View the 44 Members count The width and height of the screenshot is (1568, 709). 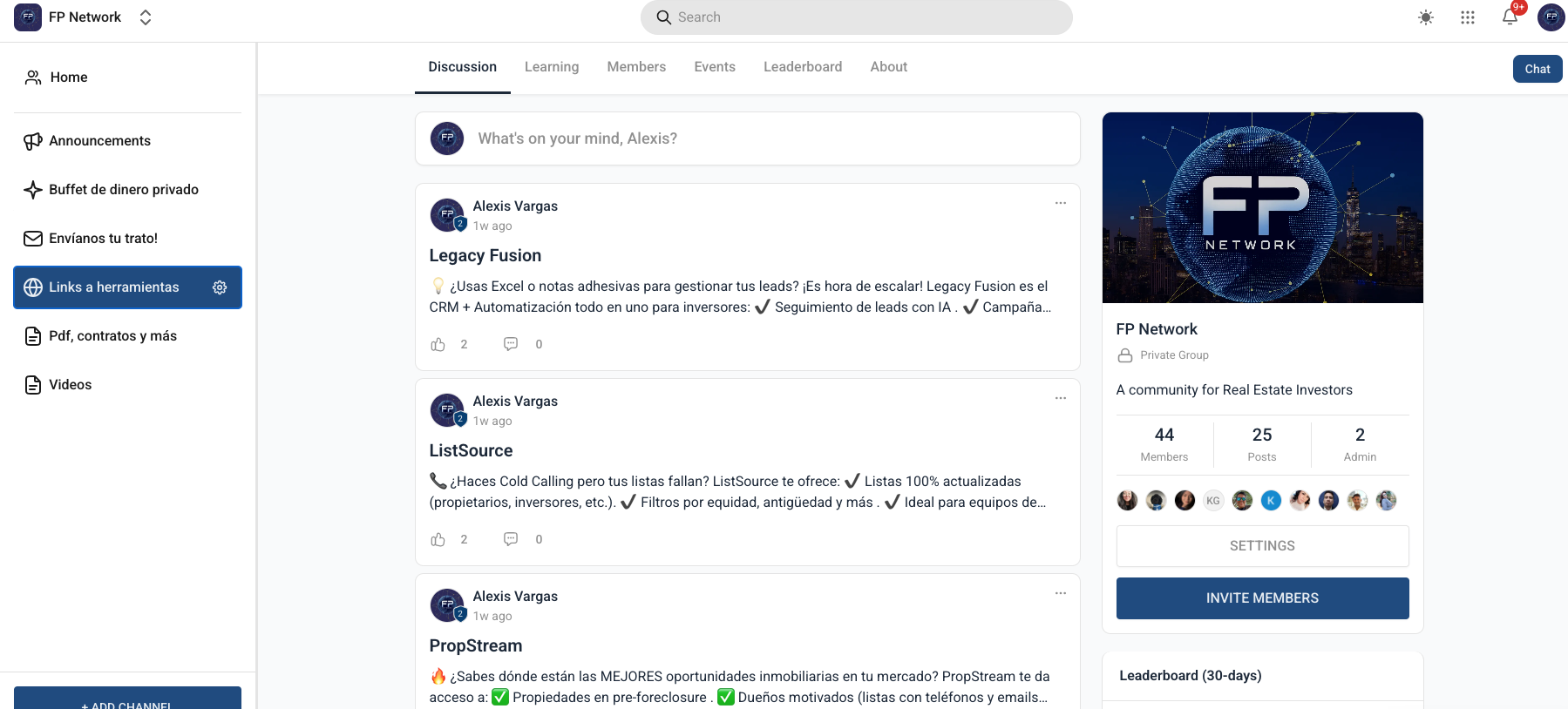tap(1164, 444)
